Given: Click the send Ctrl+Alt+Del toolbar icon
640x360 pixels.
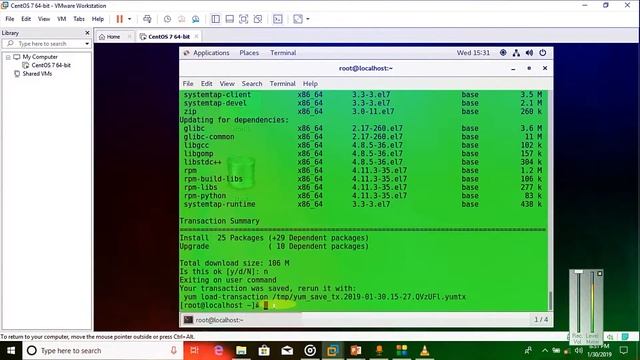Looking at the screenshot, I should tap(147, 19).
